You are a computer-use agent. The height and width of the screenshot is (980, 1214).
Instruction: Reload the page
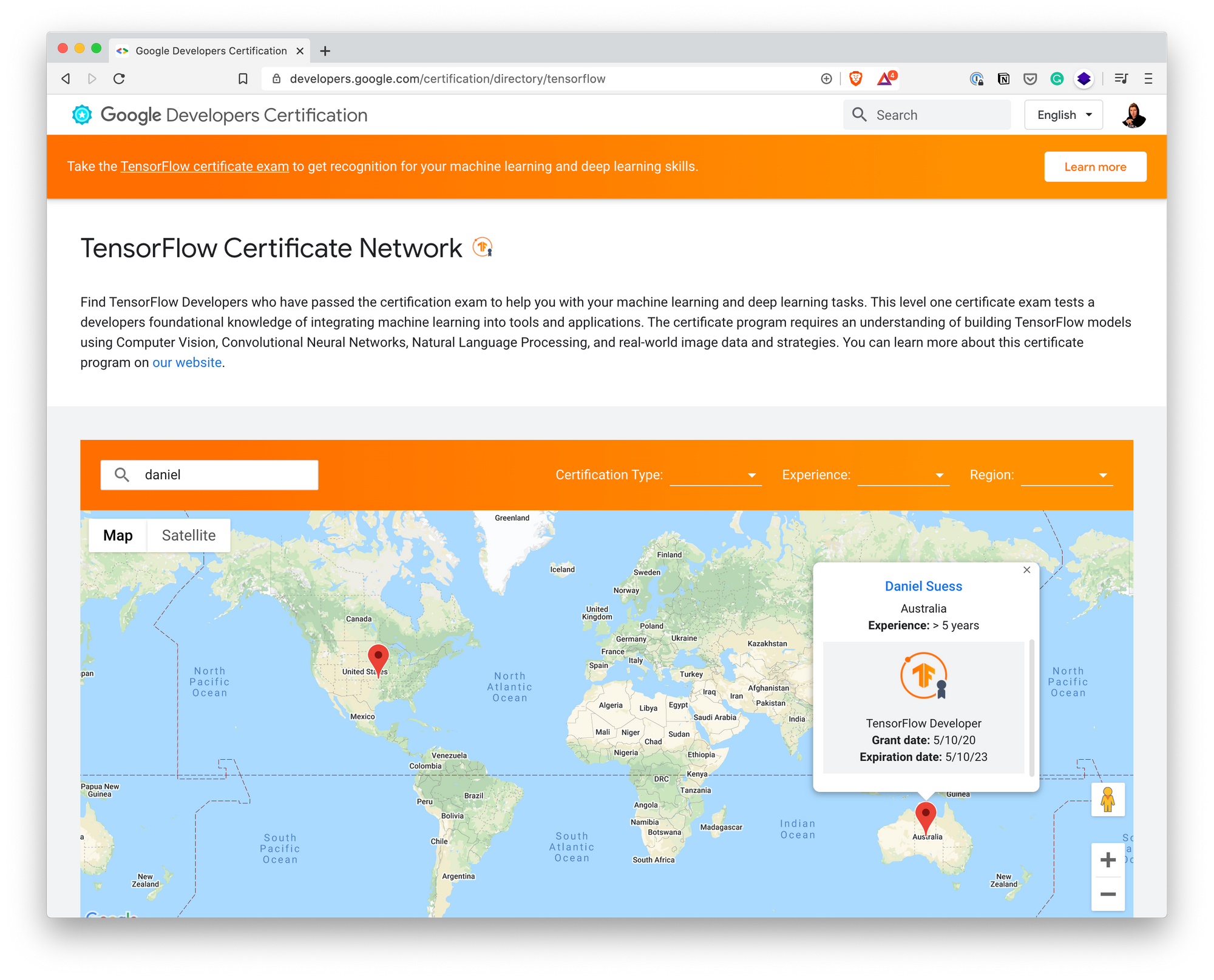[120, 78]
